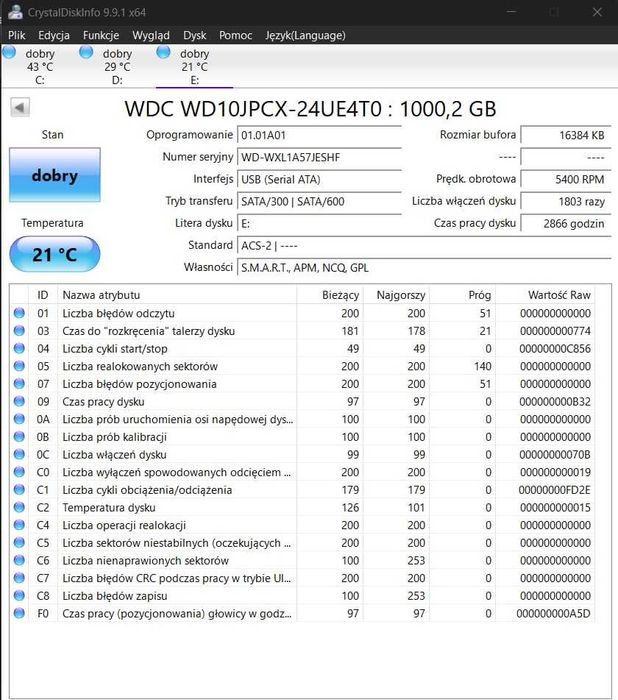Click the power-on hours 2866 godzin
The image size is (618, 700).
[566, 224]
